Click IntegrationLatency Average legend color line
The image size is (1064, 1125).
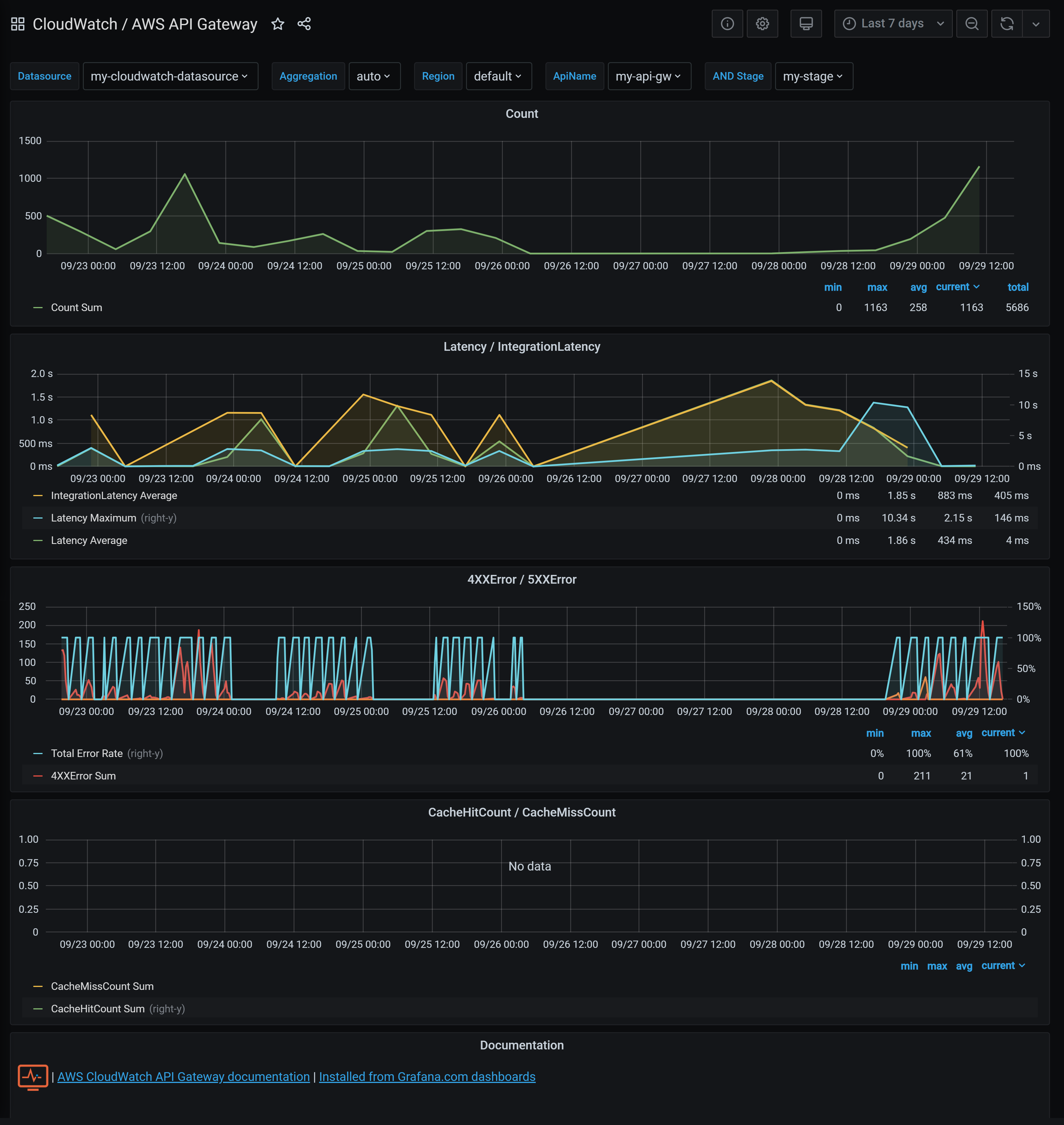38,496
